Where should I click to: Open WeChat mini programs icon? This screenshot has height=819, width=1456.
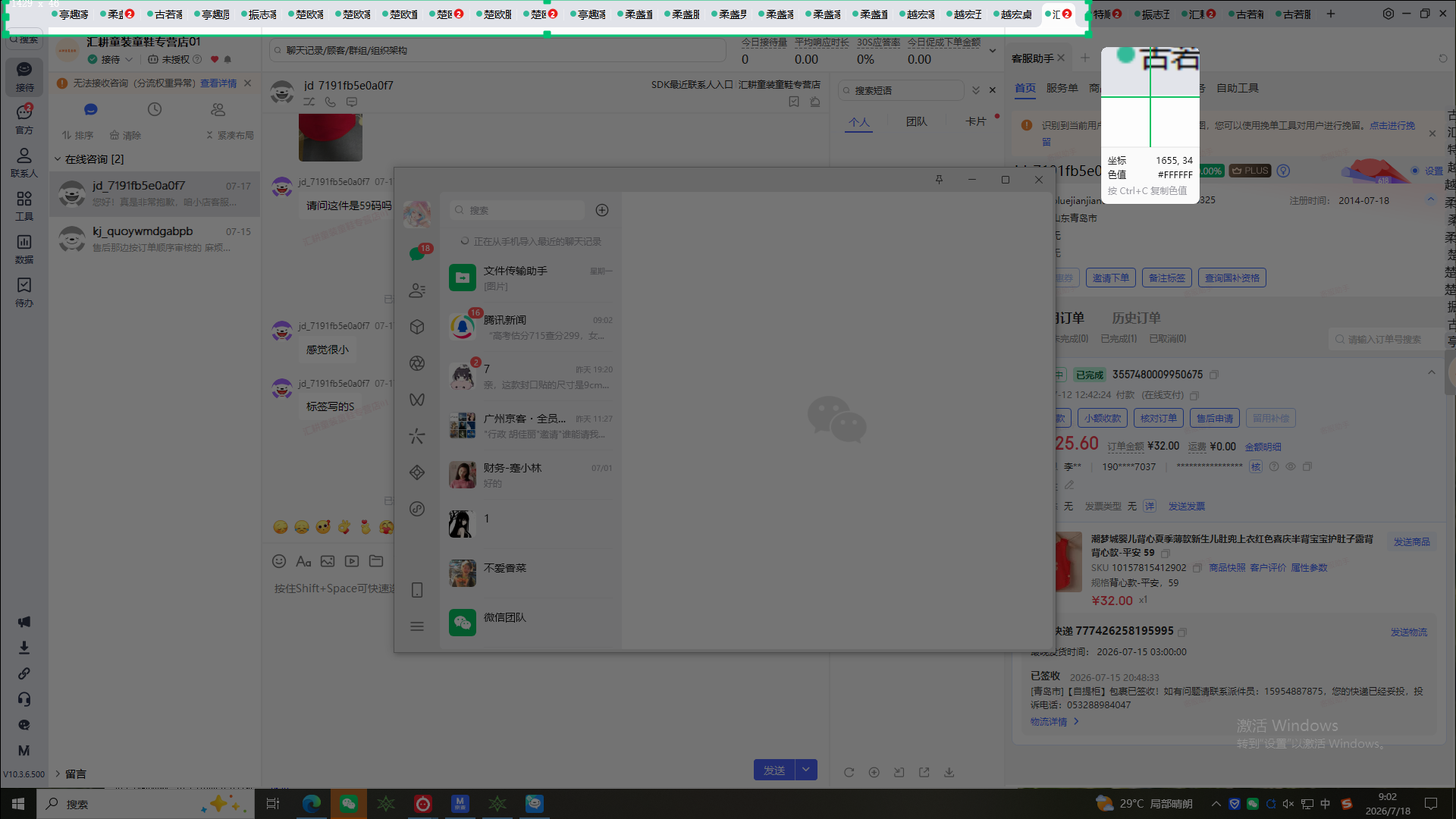pyautogui.click(x=417, y=509)
